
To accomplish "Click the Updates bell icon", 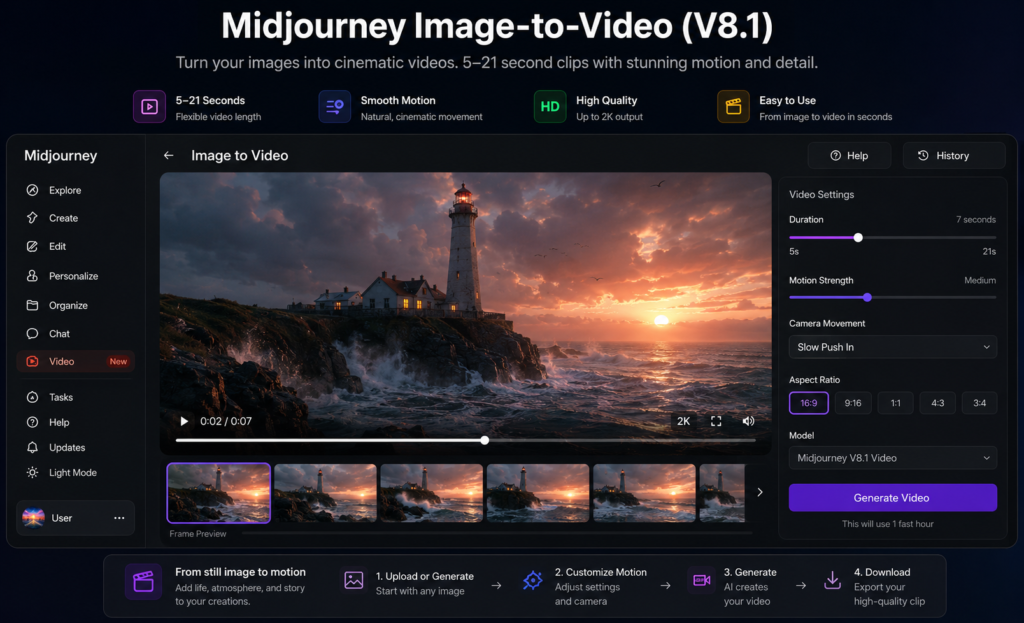I will click(x=32, y=447).
